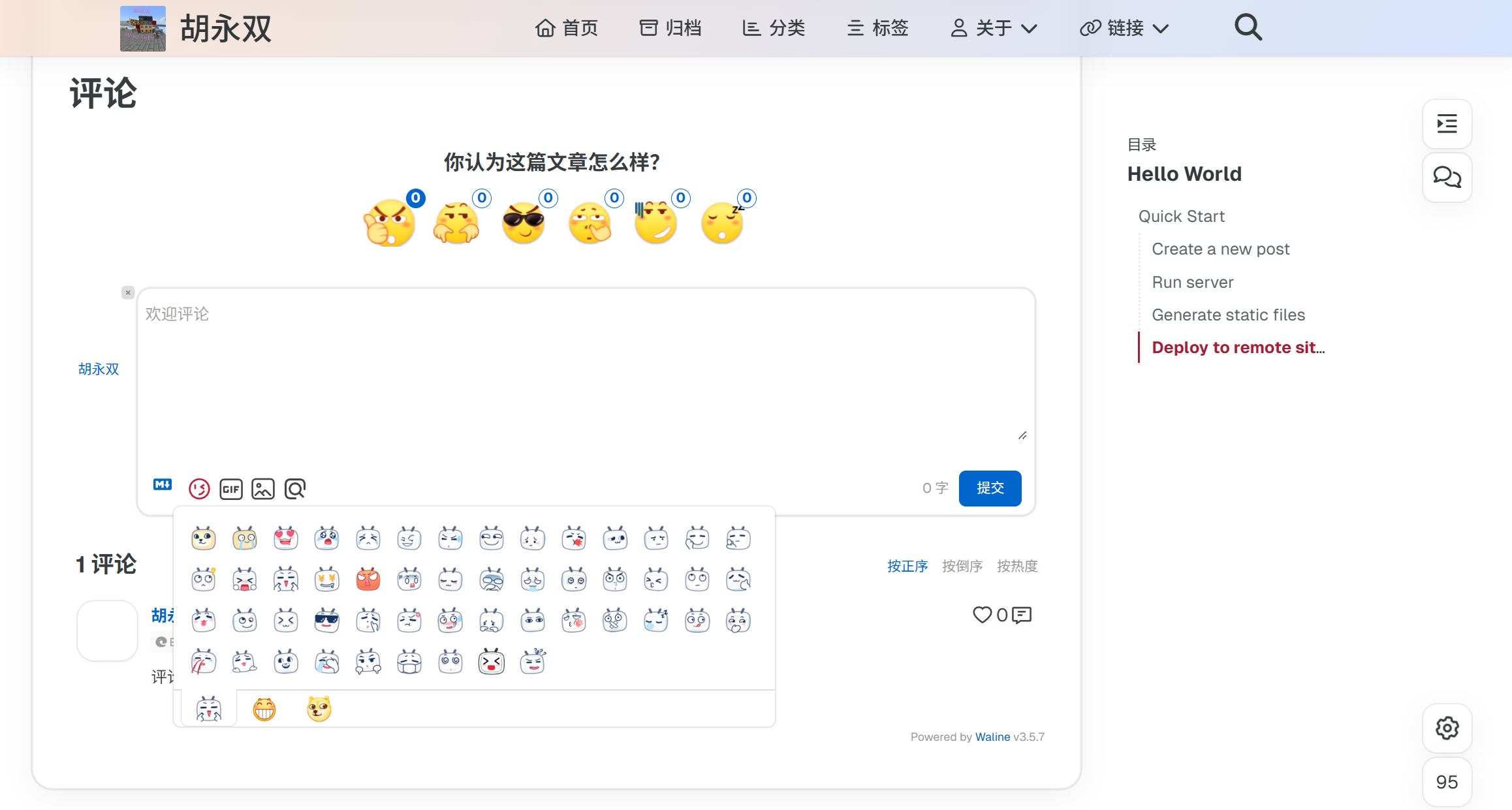Expand the 关于 dropdown menu

click(994, 28)
